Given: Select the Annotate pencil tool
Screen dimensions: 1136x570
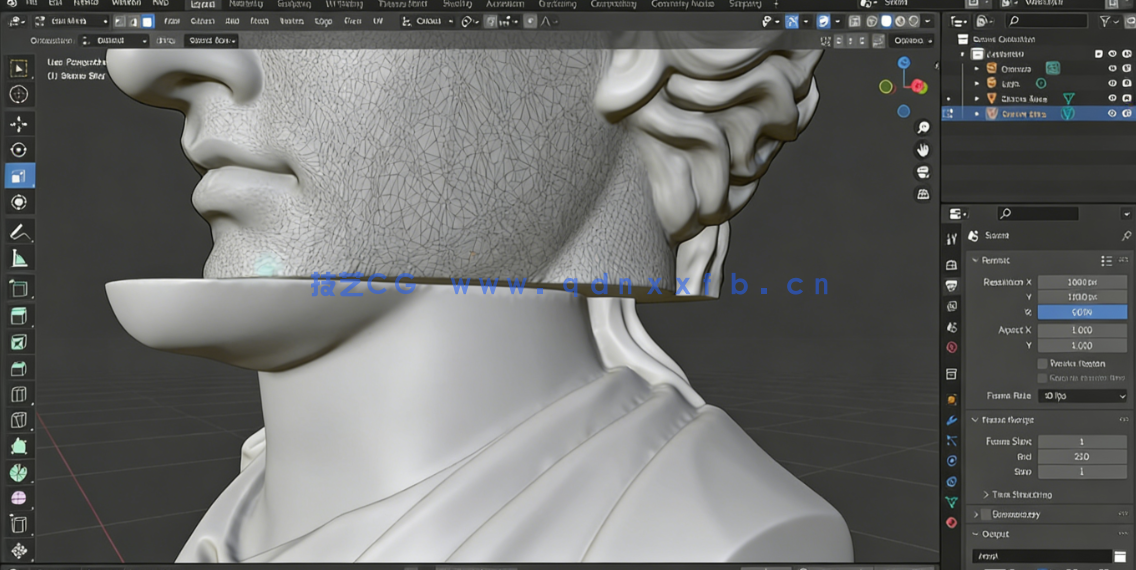Looking at the screenshot, I should point(19,232).
